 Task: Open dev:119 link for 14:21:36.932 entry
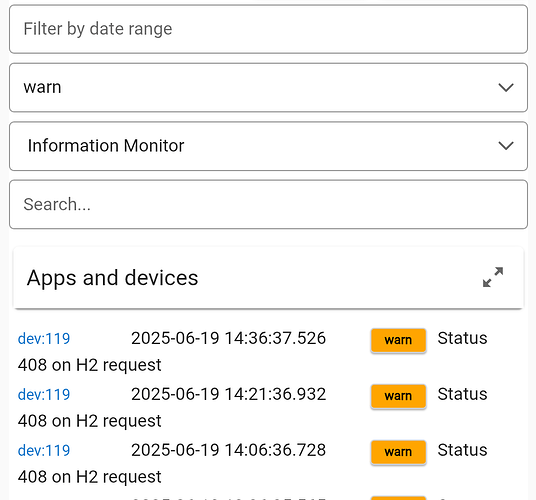(x=44, y=395)
